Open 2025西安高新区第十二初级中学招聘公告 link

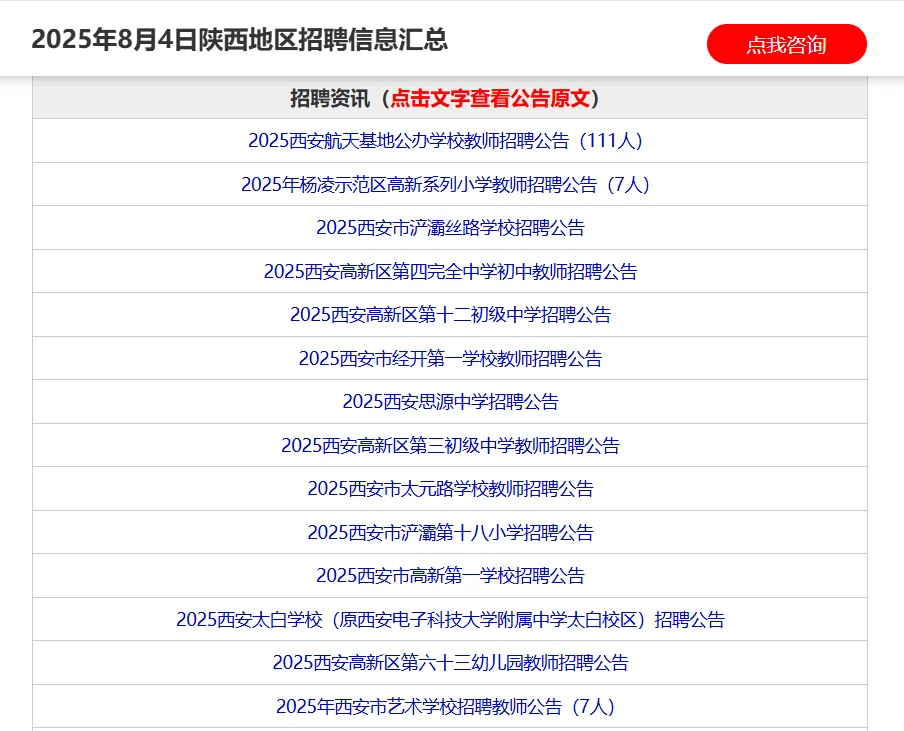point(450,315)
